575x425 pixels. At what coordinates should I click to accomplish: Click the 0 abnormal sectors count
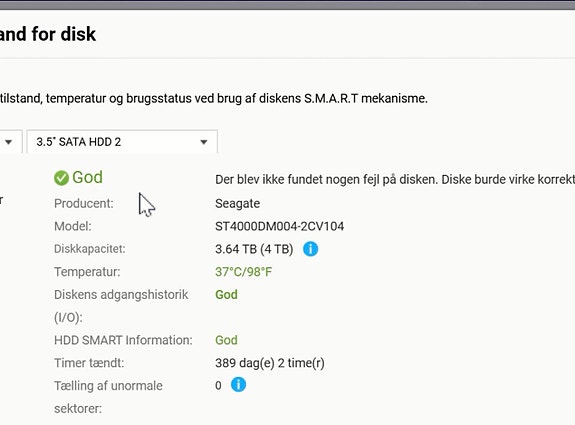click(218, 385)
